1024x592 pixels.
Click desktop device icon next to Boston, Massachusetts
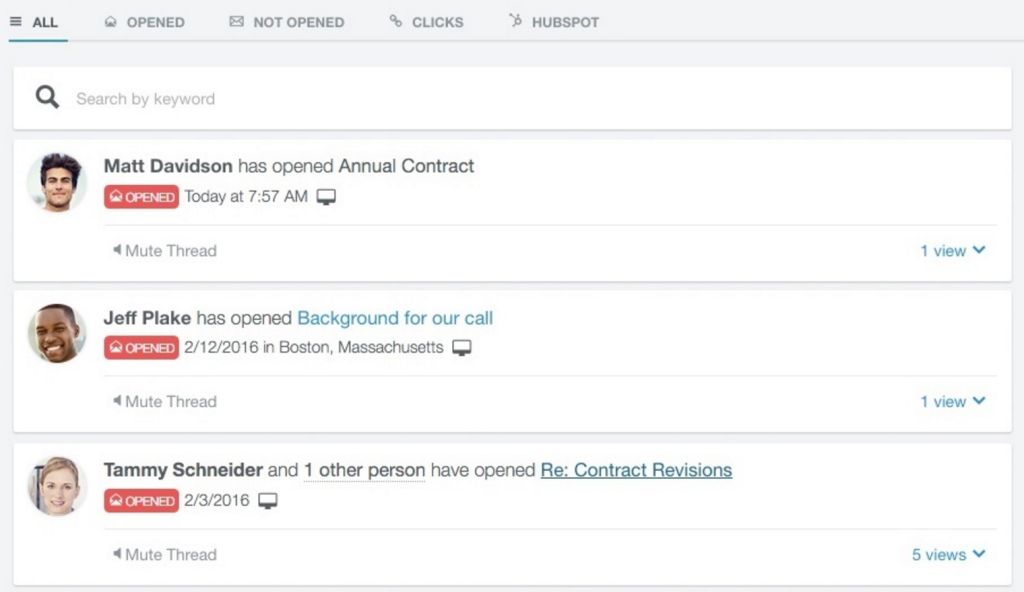(462, 348)
